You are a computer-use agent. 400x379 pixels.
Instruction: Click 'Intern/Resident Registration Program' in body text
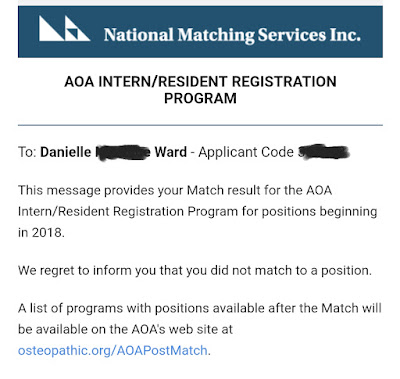click(128, 212)
